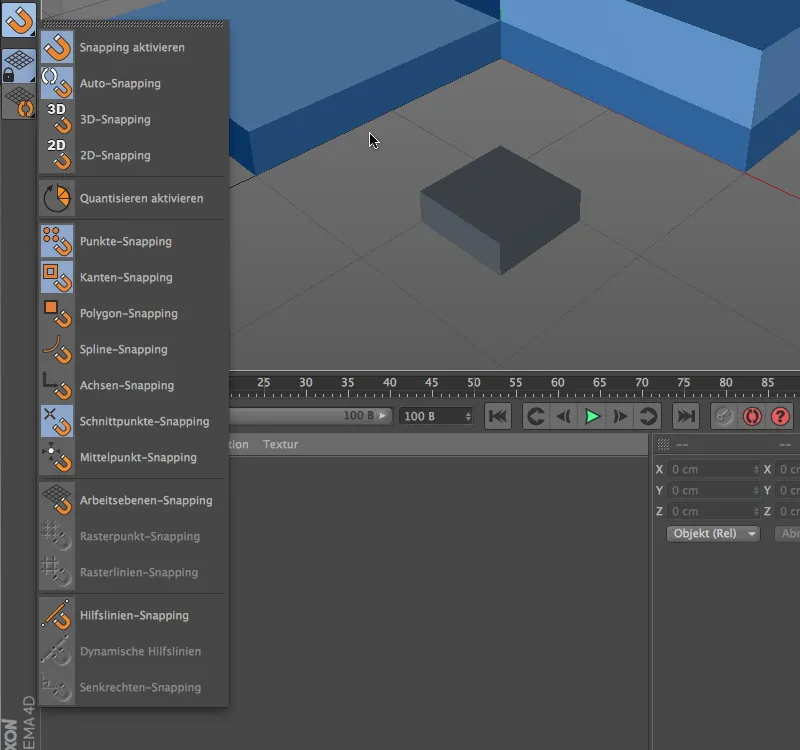The width and height of the screenshot is (800, 750).
Task: Click the coordinates panel grip icon
Action: 663,445
